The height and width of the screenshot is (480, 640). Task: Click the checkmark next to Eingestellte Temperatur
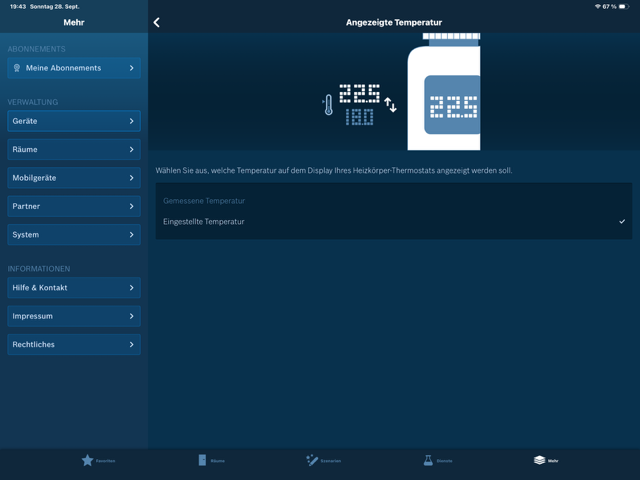pyautogui.click(x=622, y=221)
